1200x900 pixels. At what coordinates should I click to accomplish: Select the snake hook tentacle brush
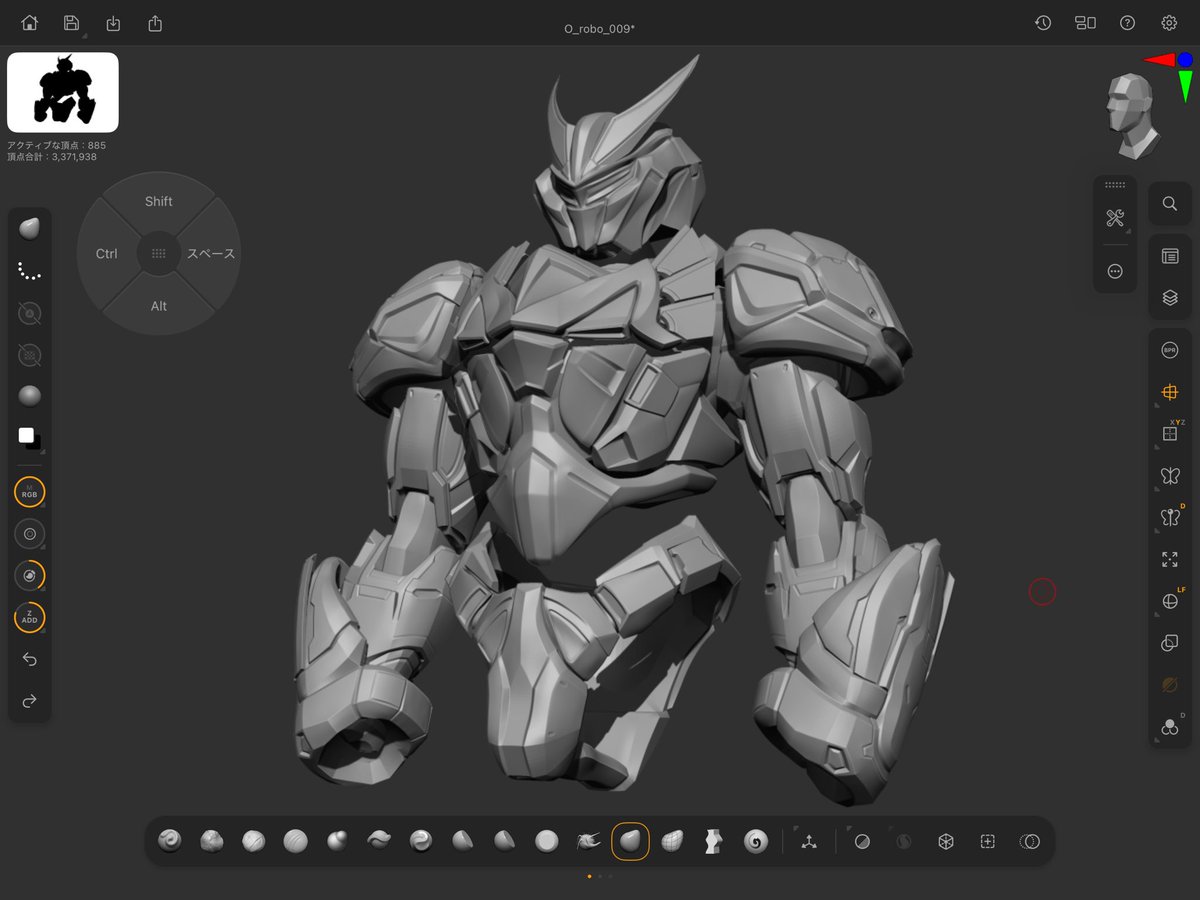[x=588, y=842]
